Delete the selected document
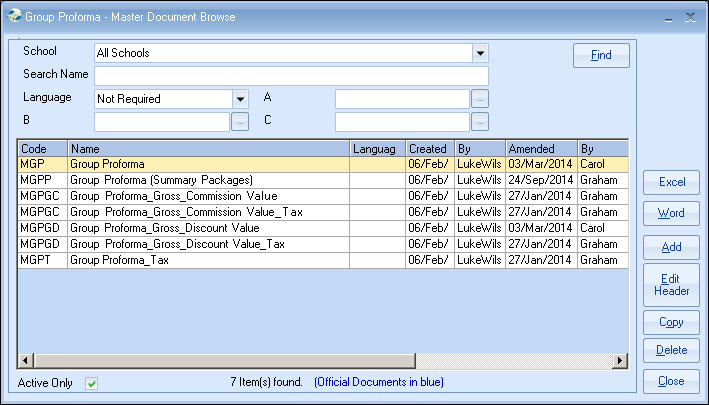This screenshot has width=709, height=405. pyautogui.click(x=671, y=350)
